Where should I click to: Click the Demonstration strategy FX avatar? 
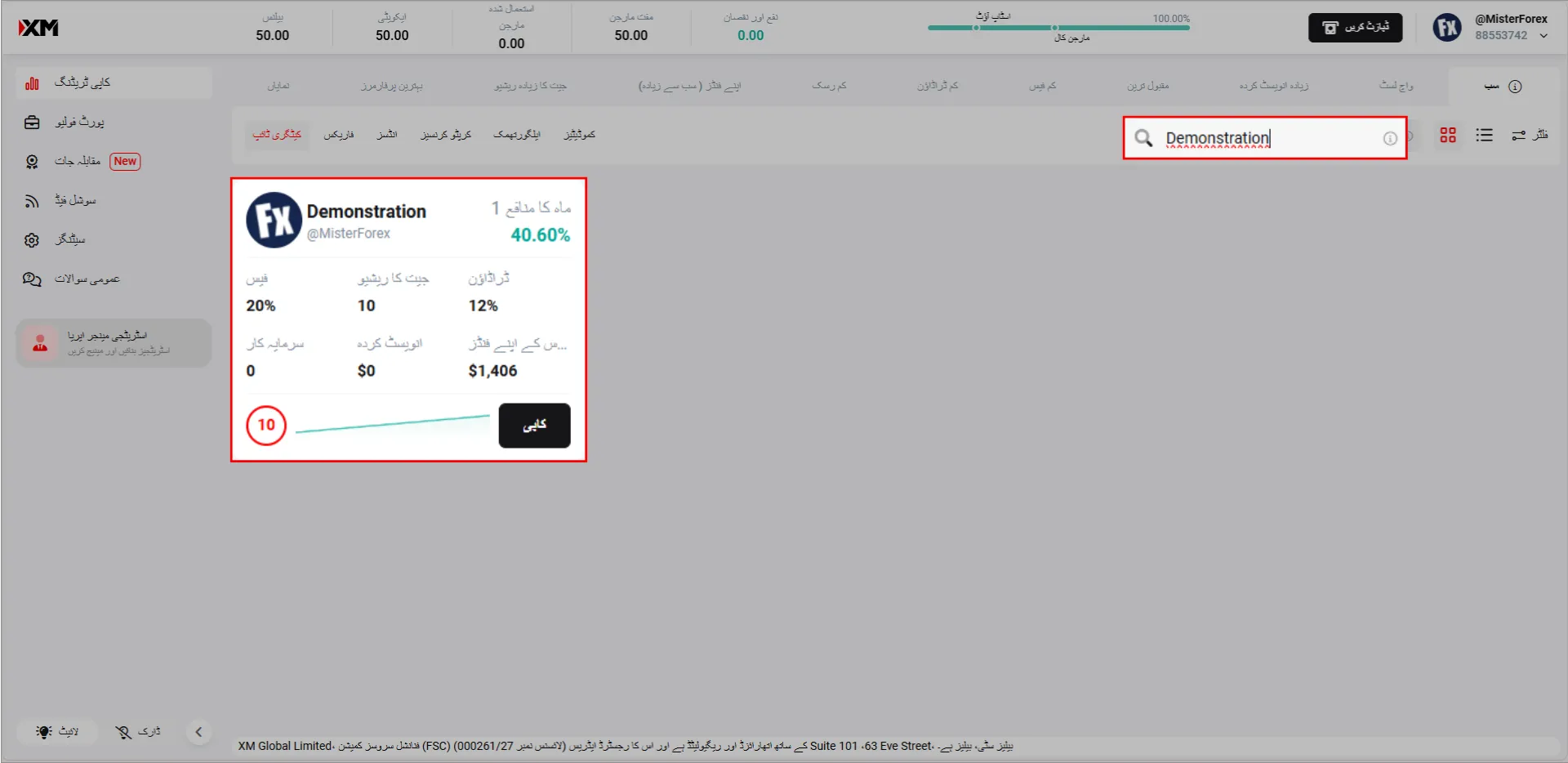(x=274, y=220)
